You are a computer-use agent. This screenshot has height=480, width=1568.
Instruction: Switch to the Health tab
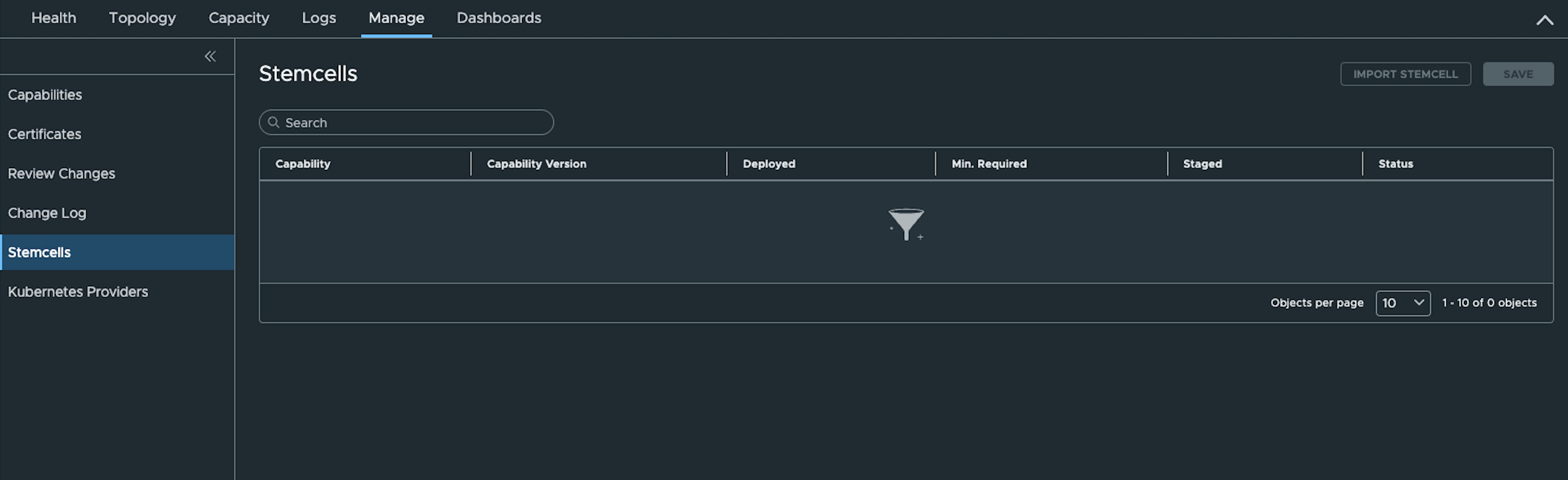(54, 18)
